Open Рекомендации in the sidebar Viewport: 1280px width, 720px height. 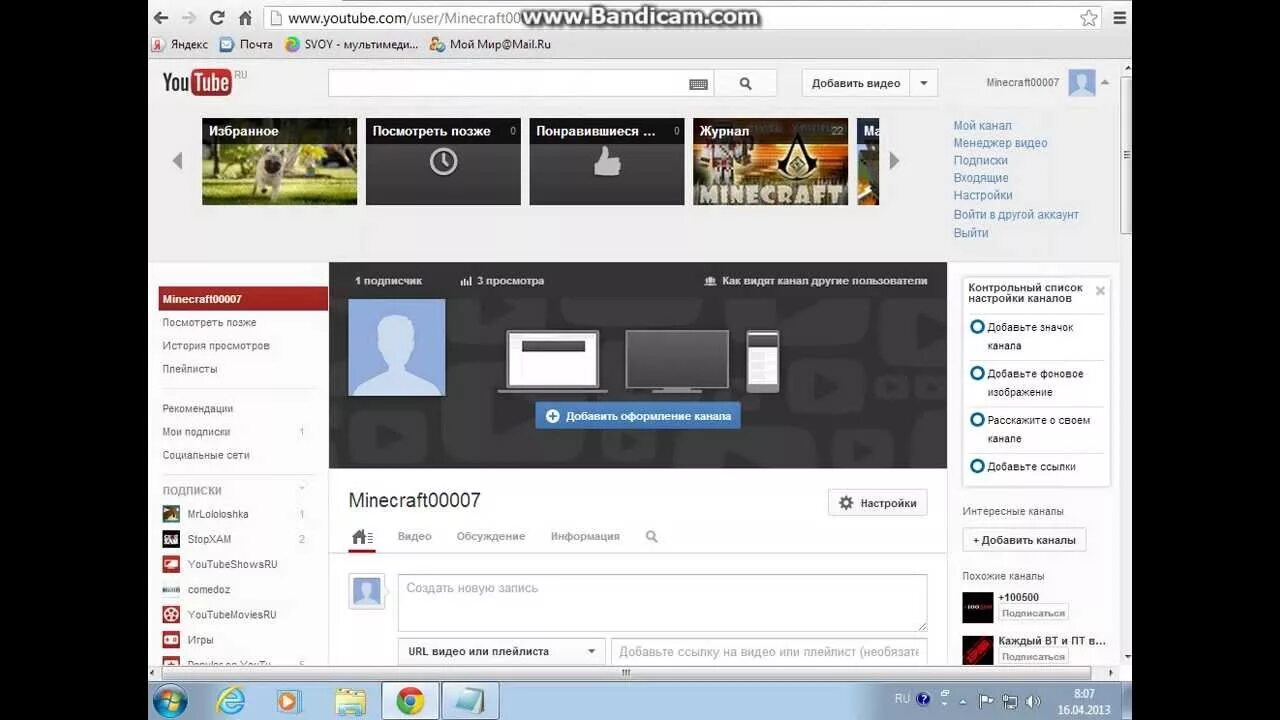[x=198, y=409]
